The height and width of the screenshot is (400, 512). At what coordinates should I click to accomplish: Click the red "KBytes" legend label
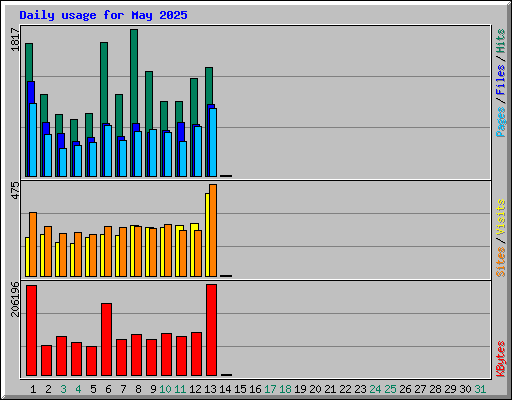pyautogui.click(x=500, y=359)
